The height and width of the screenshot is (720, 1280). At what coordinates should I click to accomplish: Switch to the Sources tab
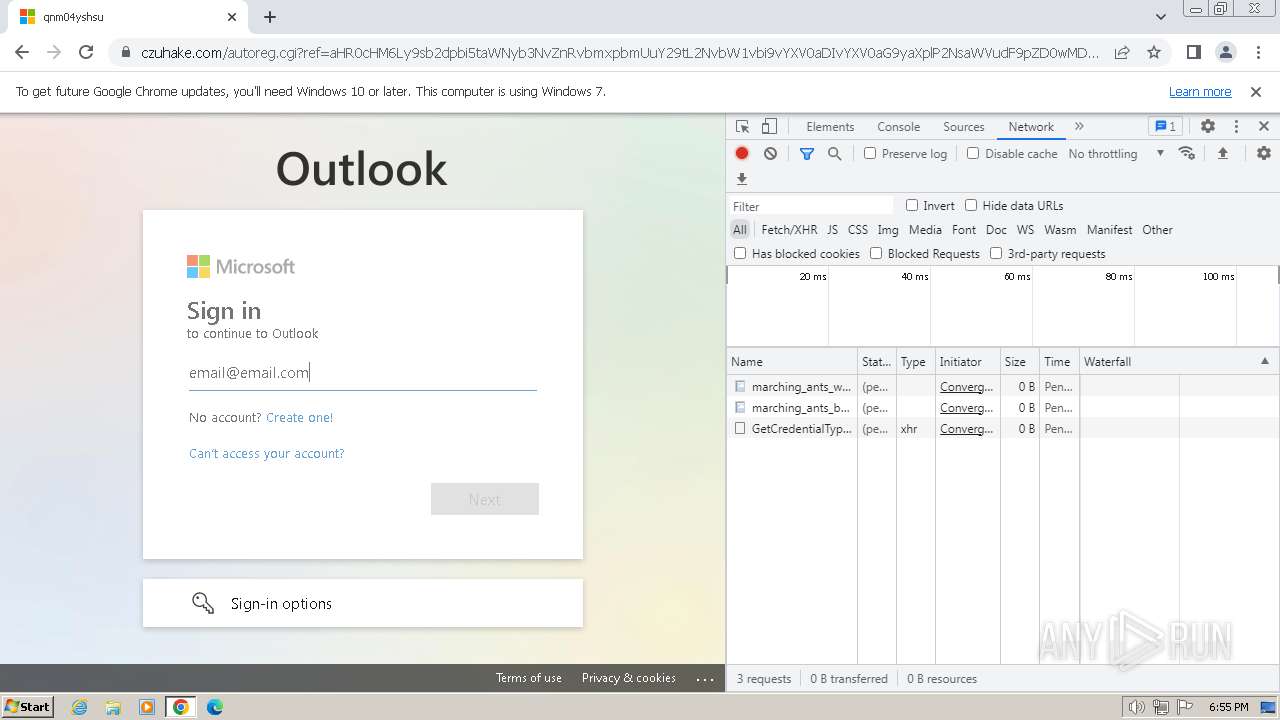(964, 127)
